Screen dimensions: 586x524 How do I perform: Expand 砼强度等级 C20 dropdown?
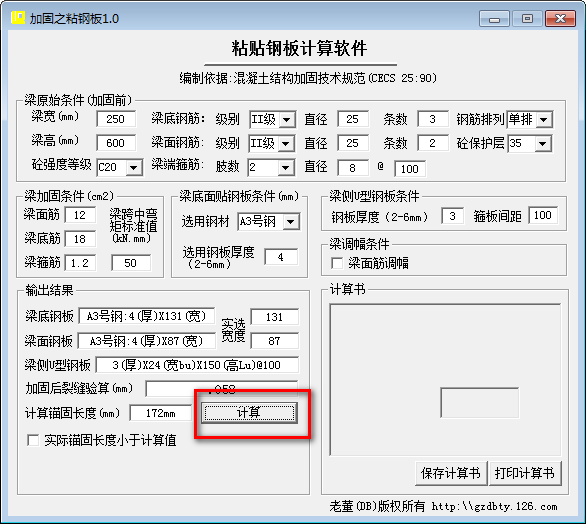click(x=134, y=167)
